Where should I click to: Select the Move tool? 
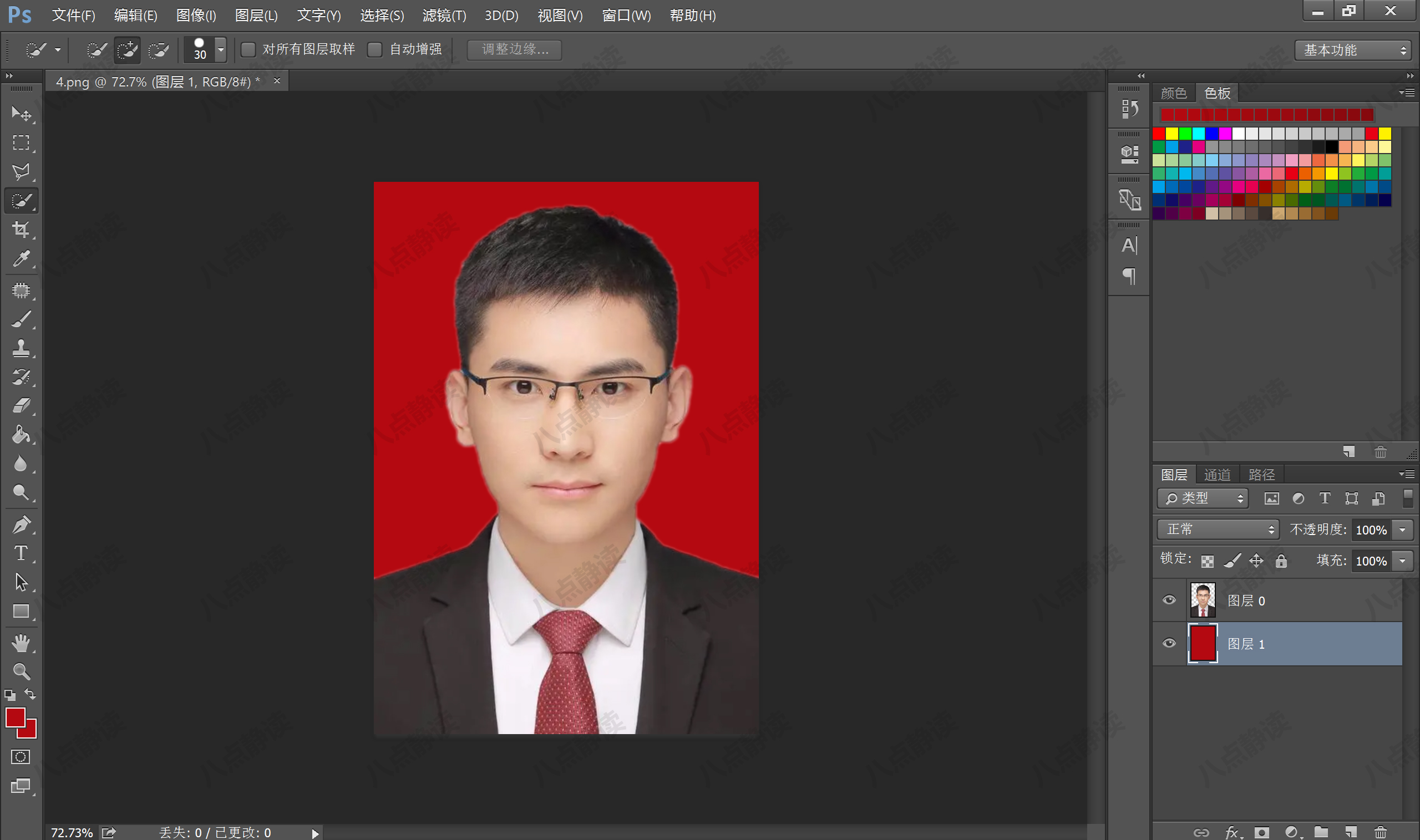[21, 114]
